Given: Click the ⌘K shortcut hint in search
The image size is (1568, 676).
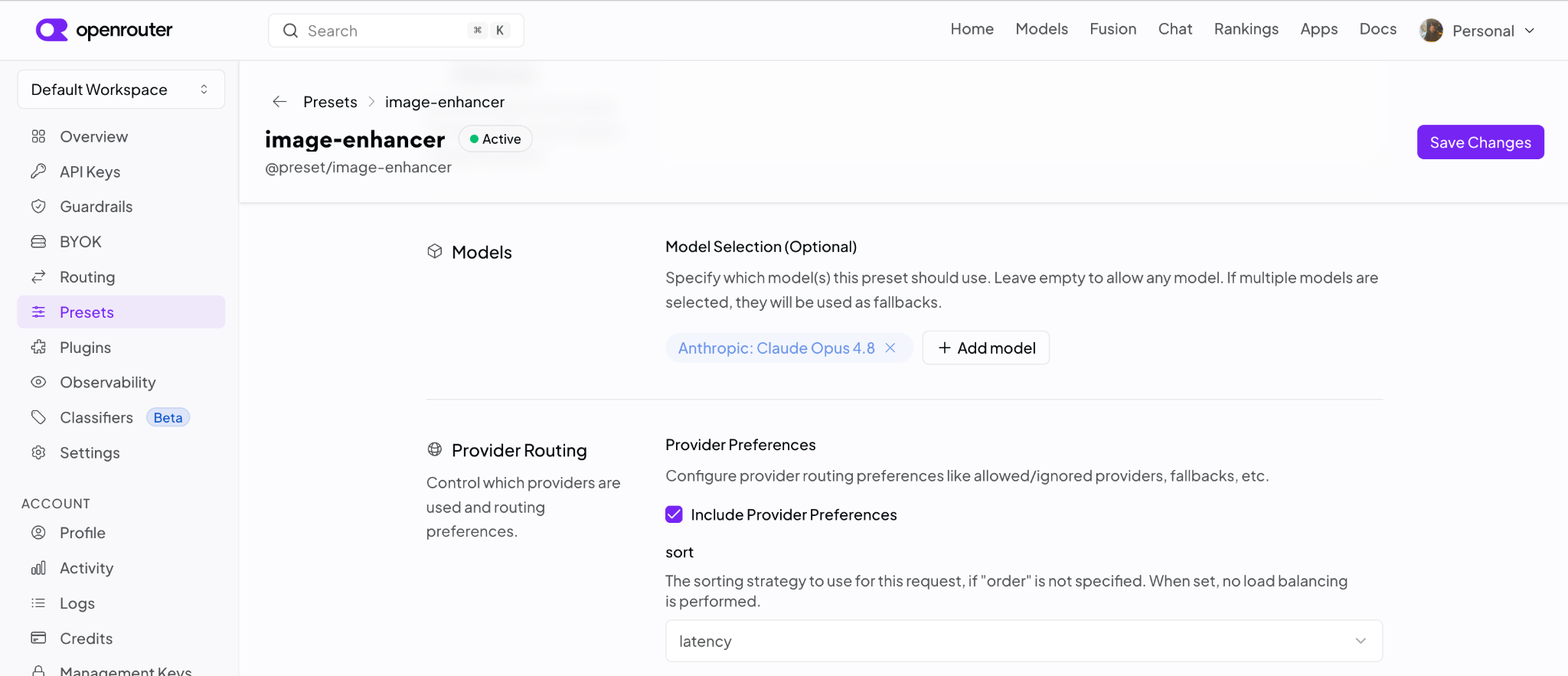Looking at the screenshot, I should tap(488, 31).
